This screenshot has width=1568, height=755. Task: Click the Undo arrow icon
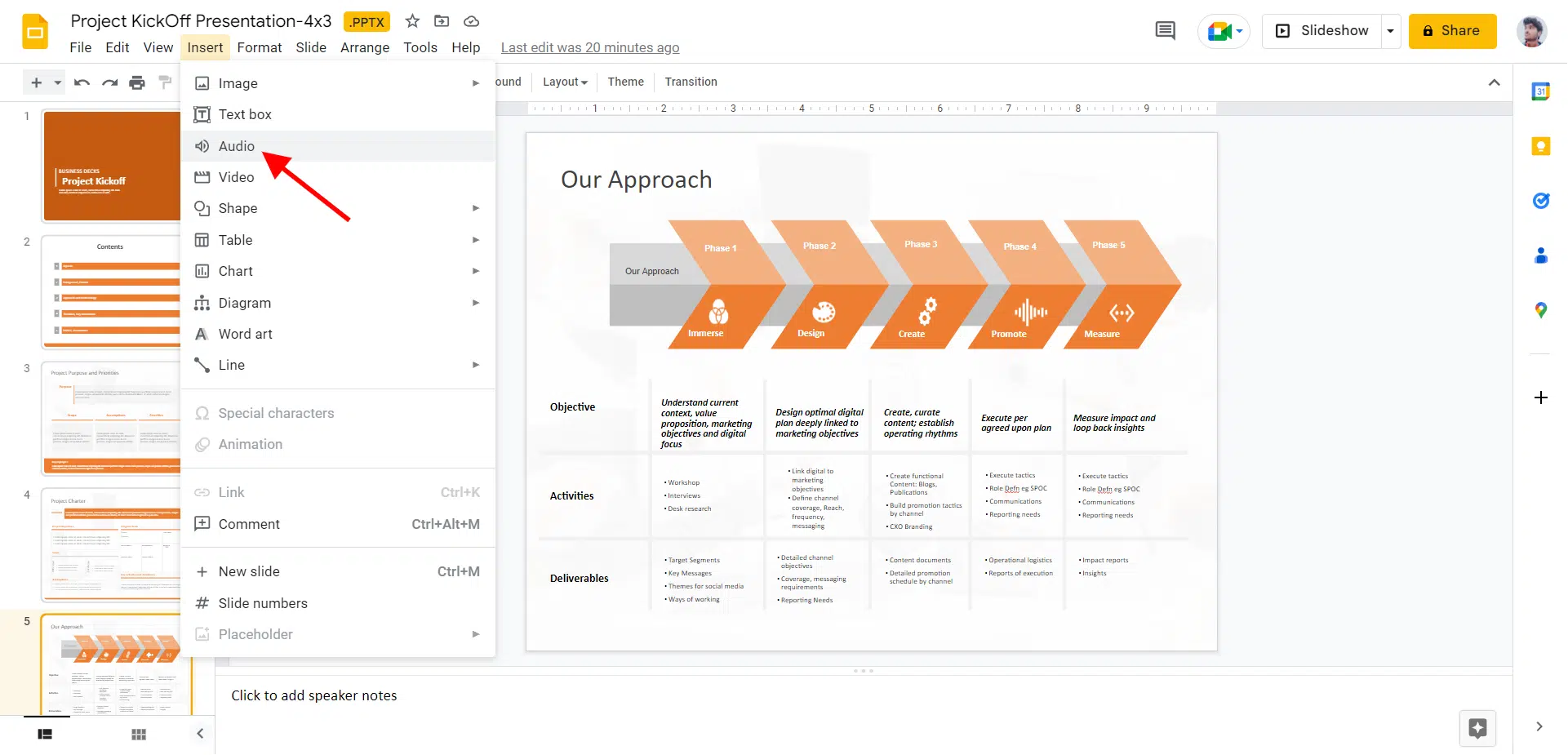click(82, 82)
